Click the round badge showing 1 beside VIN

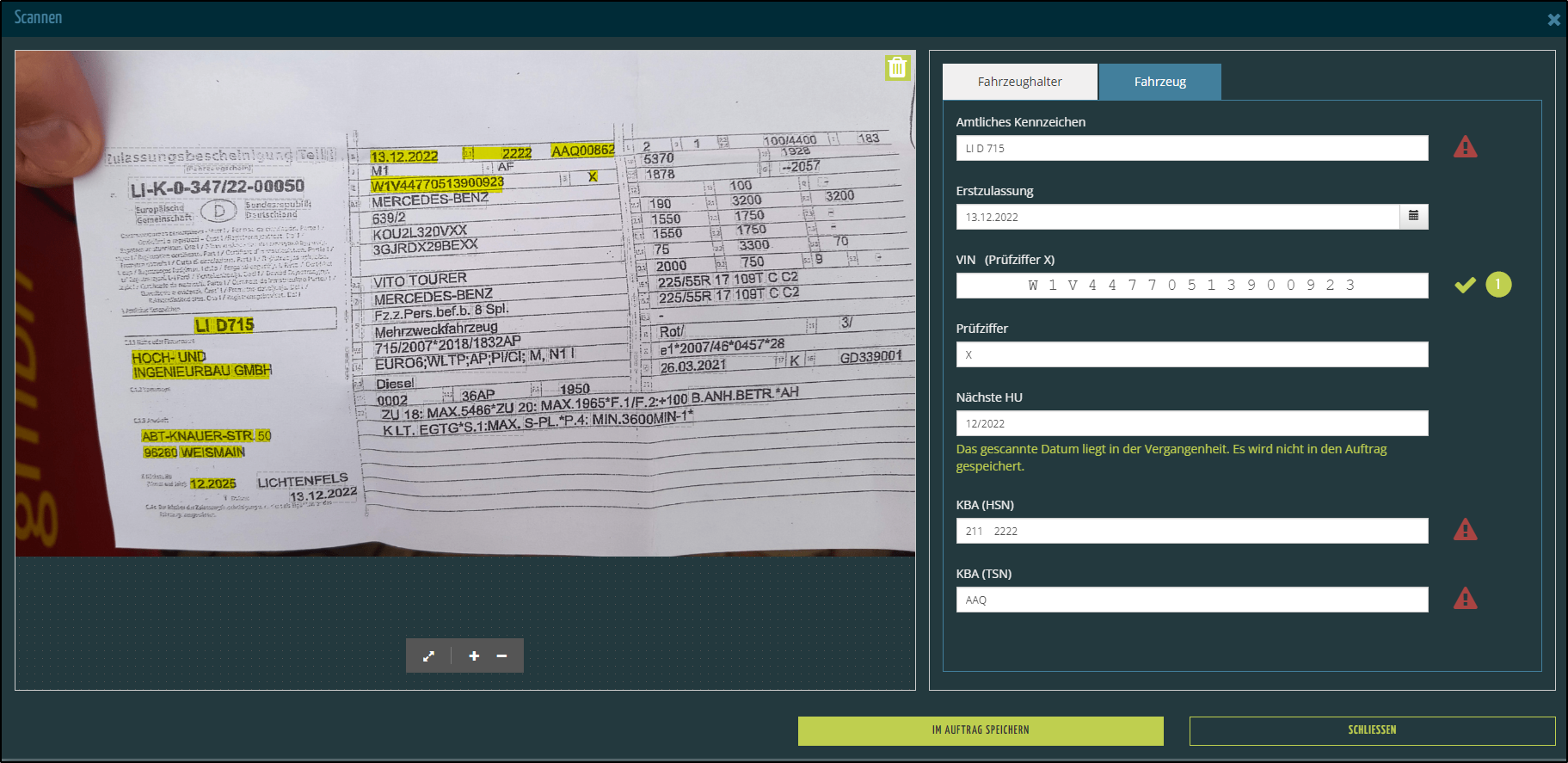tap(1497, 285)
